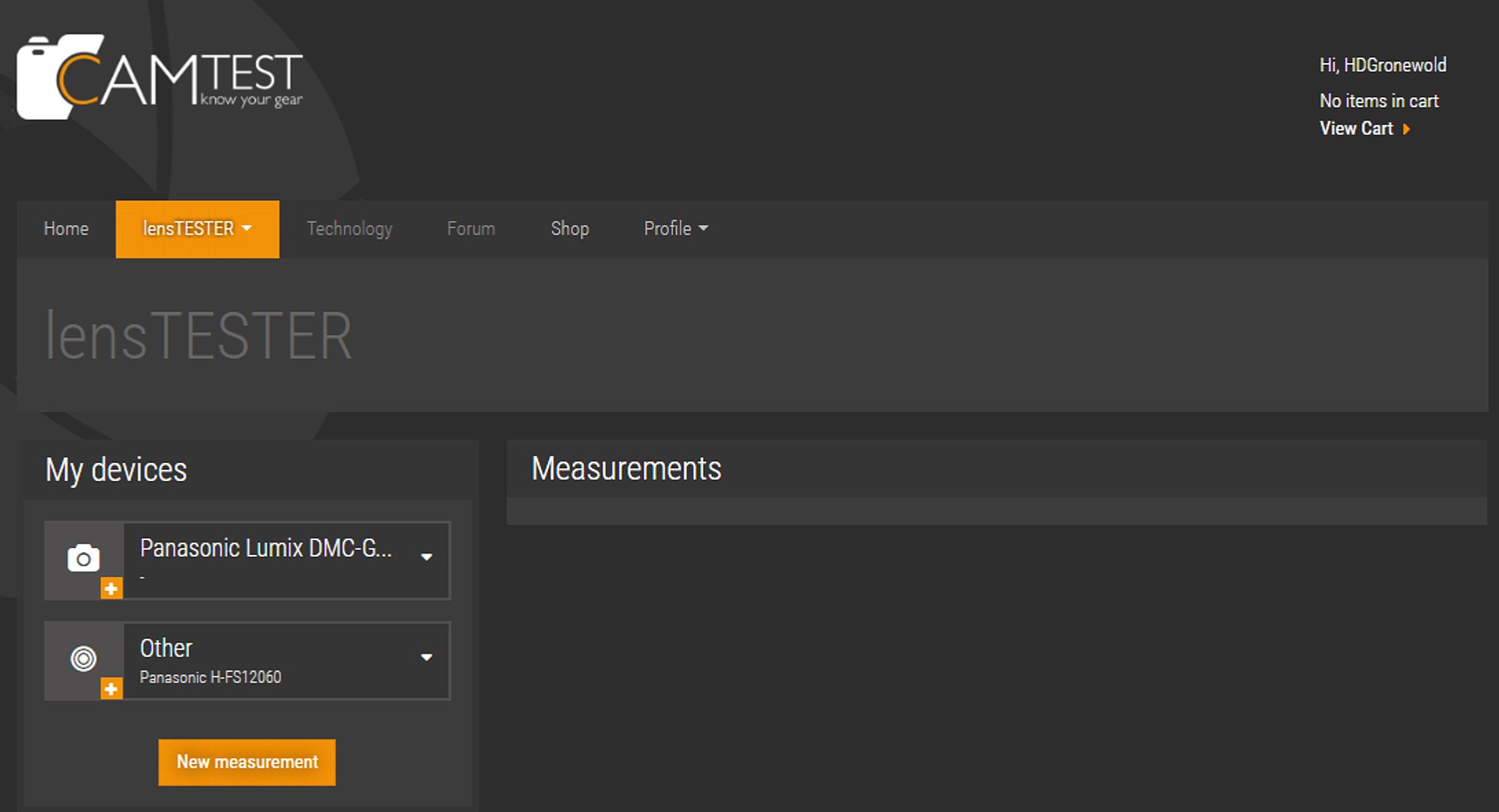Click the Measurements heading
The width and height of the screenshot is (1499, 812).
tap(627, 469)
